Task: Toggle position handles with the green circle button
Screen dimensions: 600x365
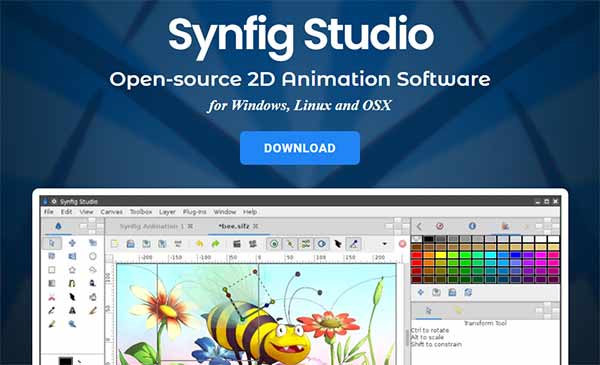Action: click(274, 244)
